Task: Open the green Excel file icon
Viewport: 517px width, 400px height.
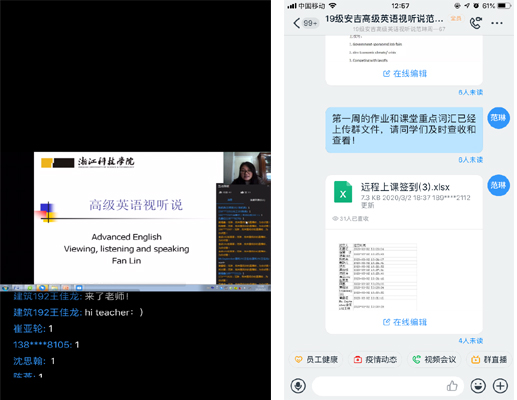Action: click(343, 192)
